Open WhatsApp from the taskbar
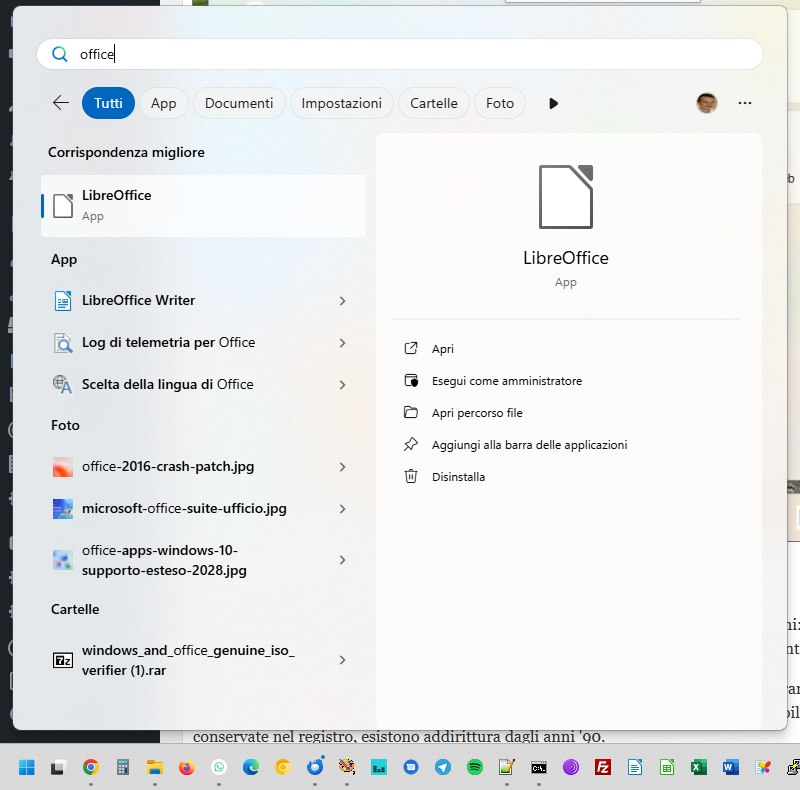 [x=218, y=768]
